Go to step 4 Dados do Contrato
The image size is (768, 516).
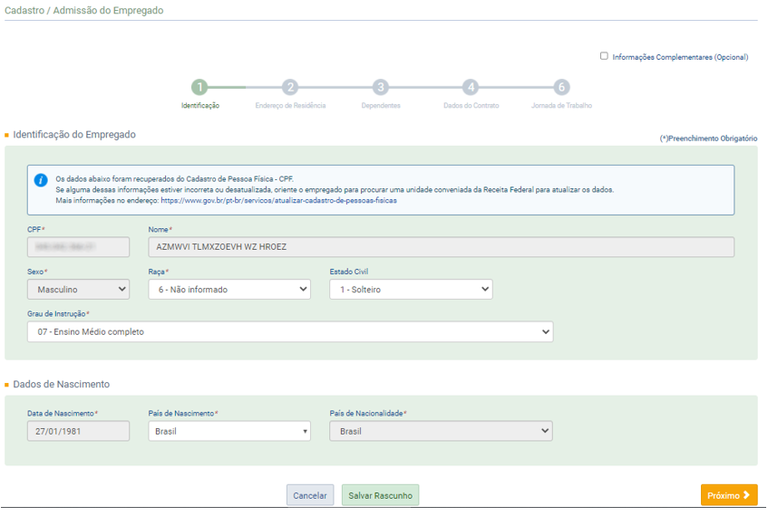470,88
